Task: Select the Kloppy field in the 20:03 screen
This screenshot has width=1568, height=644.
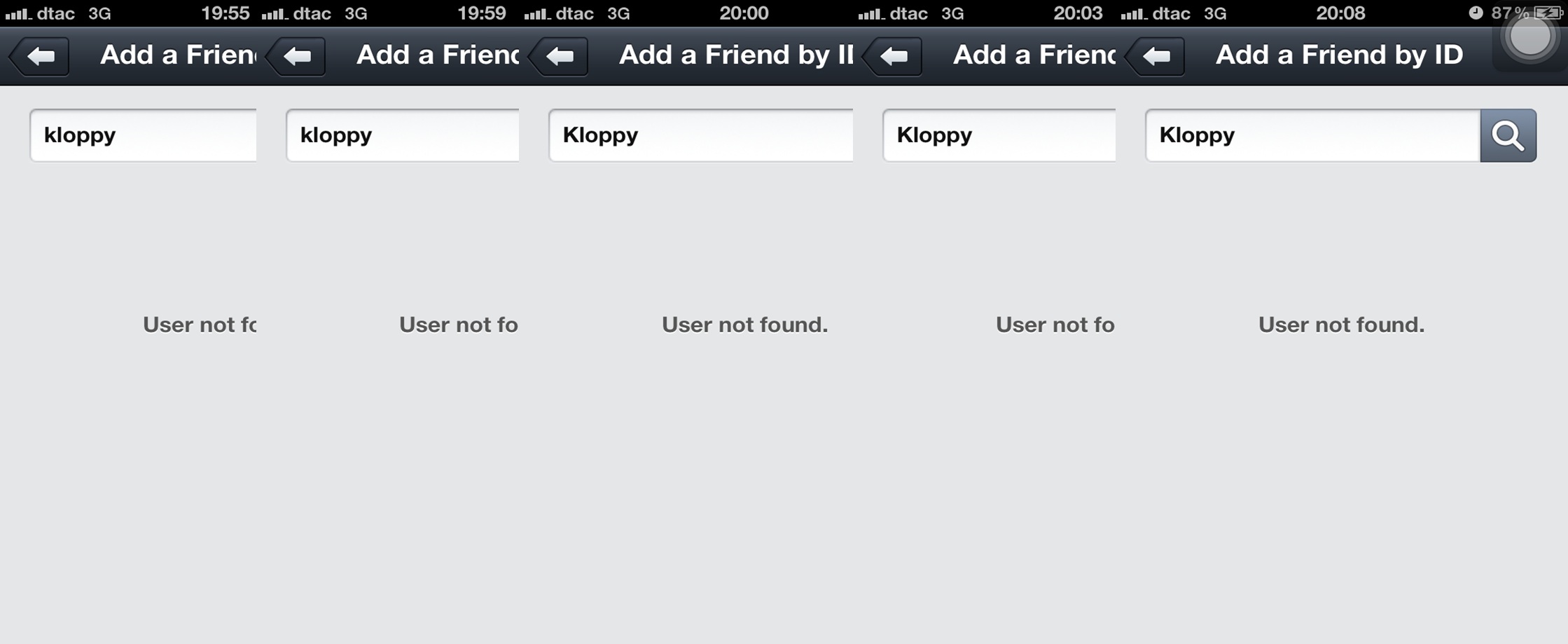Action: (999, 135)
